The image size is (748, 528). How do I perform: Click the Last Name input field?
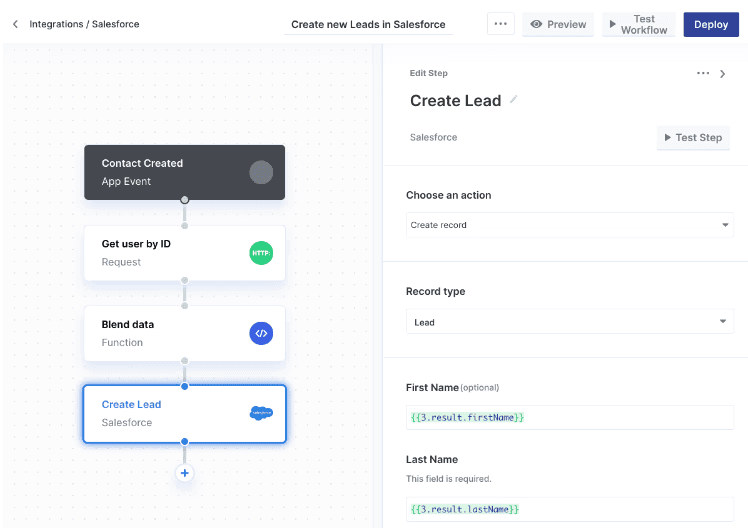click(569, 509)
